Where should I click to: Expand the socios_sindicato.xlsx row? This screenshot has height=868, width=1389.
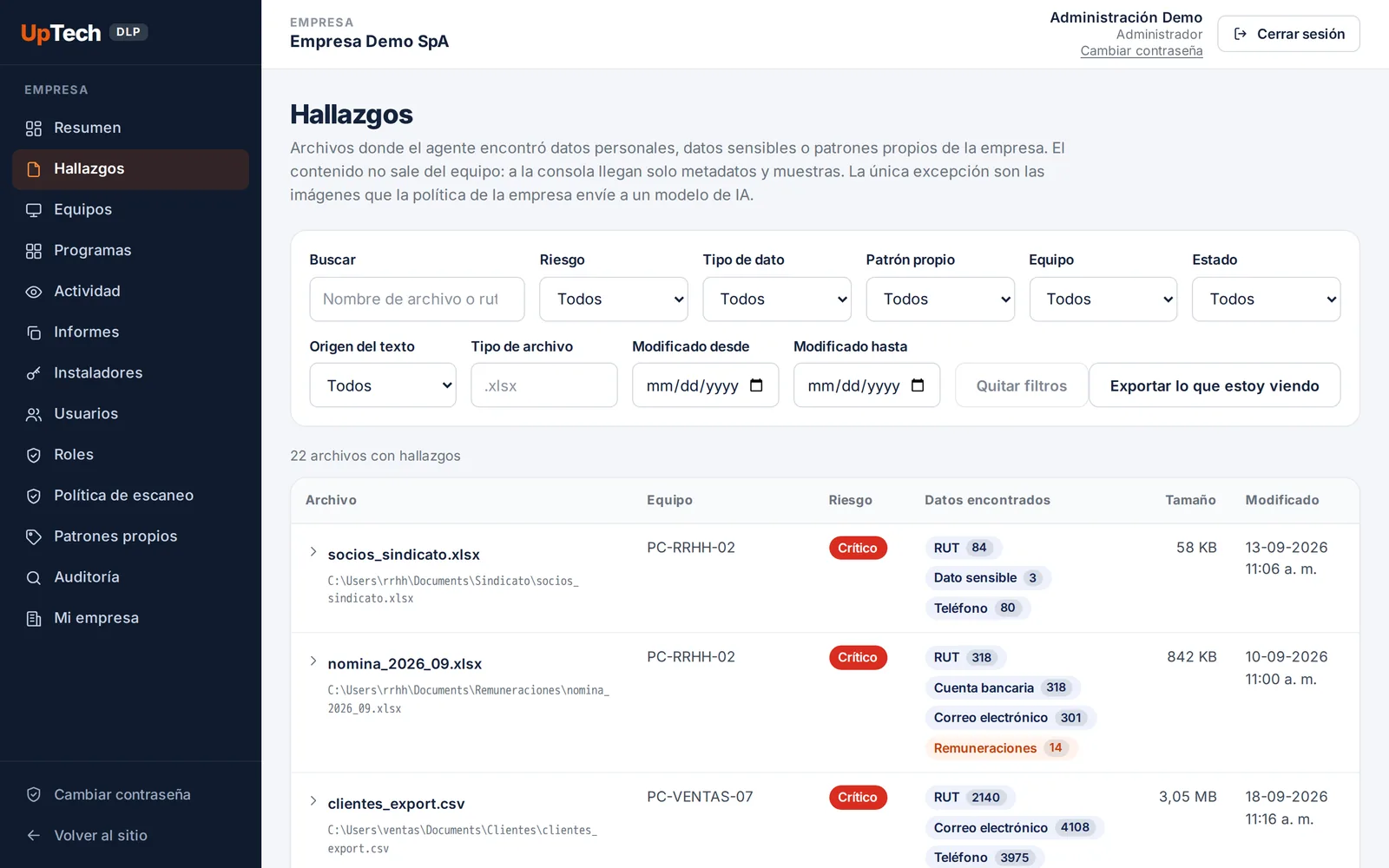[x=313, y=552]
